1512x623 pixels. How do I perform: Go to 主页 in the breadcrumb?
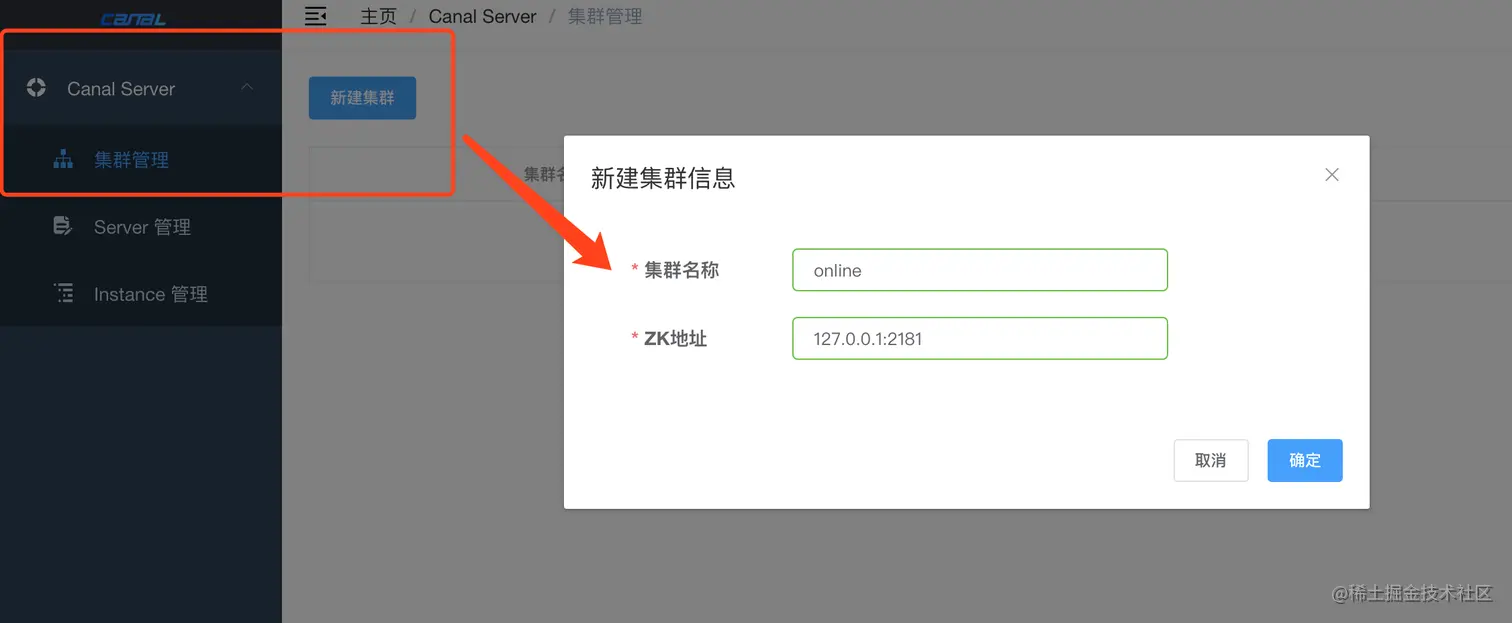click(378, 16)
